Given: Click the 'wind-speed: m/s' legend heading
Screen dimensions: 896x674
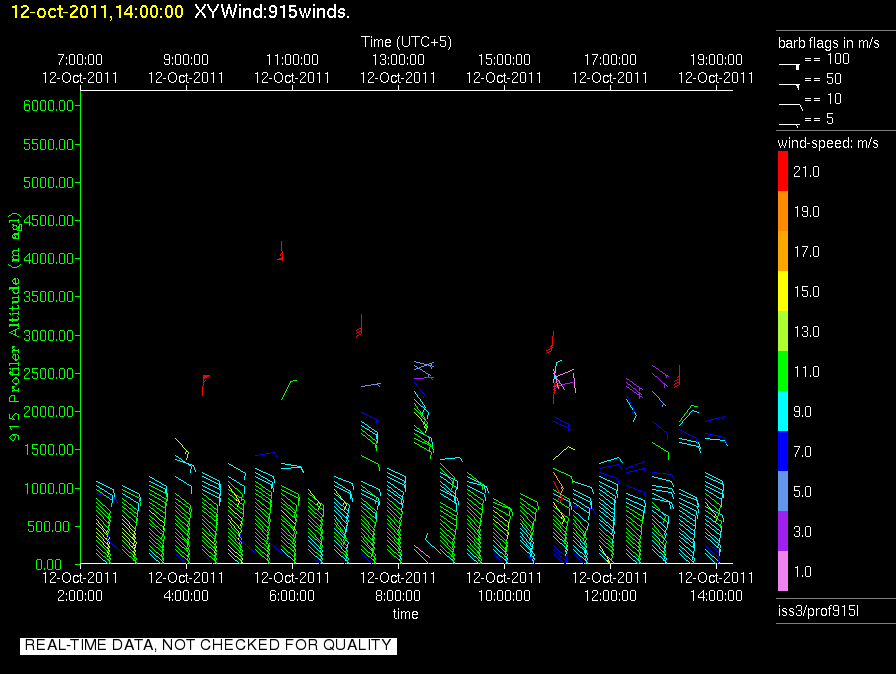Looking at the screenshot, I should coord(828,143).
